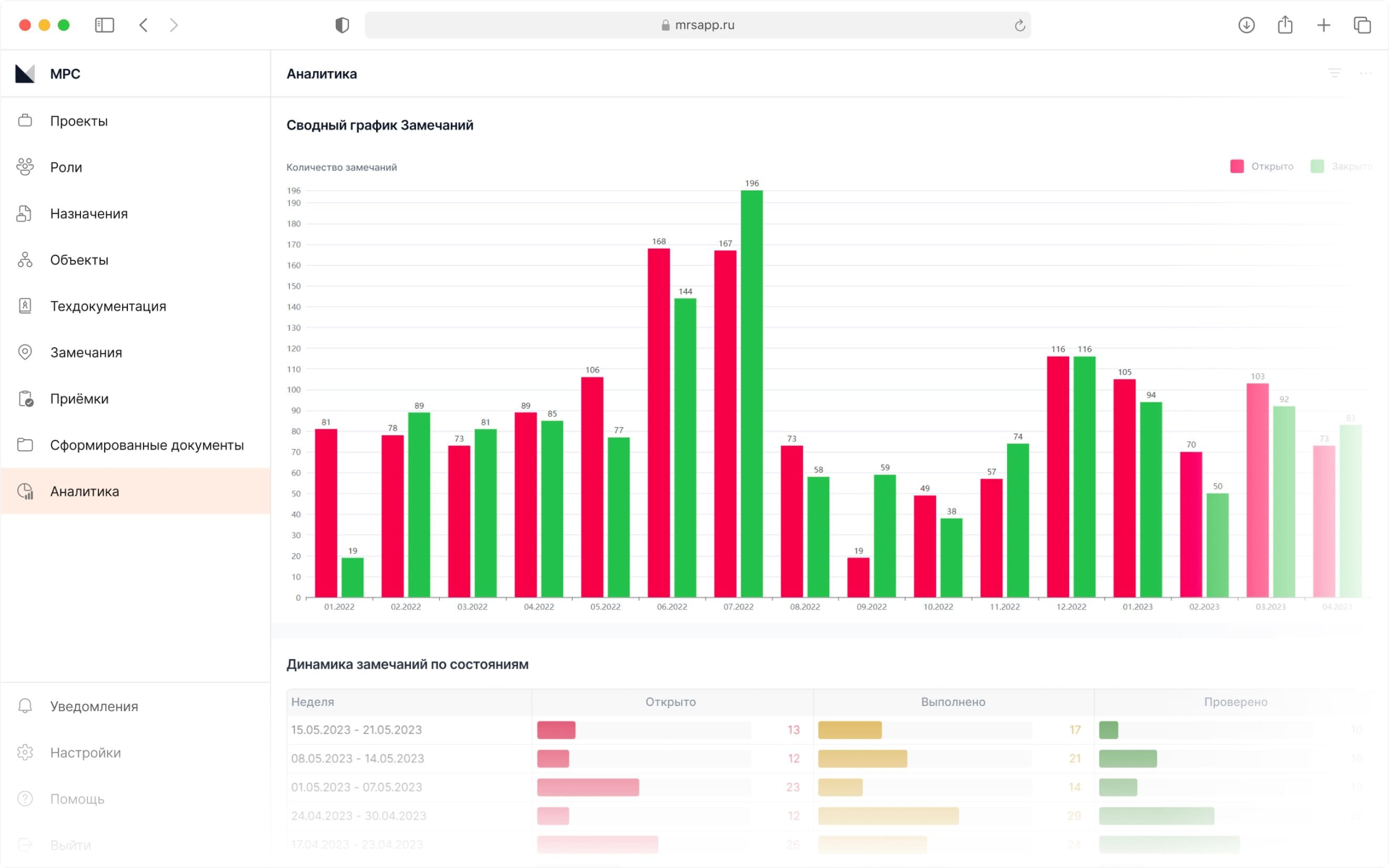Click the МРС logo icon
Image resolution: width=1389 pixels, height=868 pixels.
coord(25,74)
